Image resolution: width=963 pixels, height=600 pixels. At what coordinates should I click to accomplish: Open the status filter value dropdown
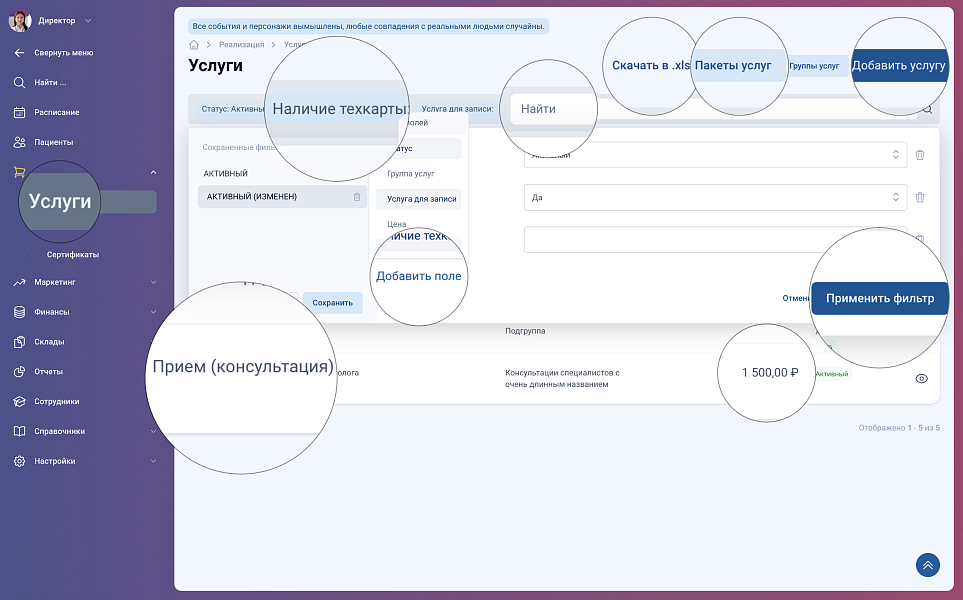tap(715, 155)
